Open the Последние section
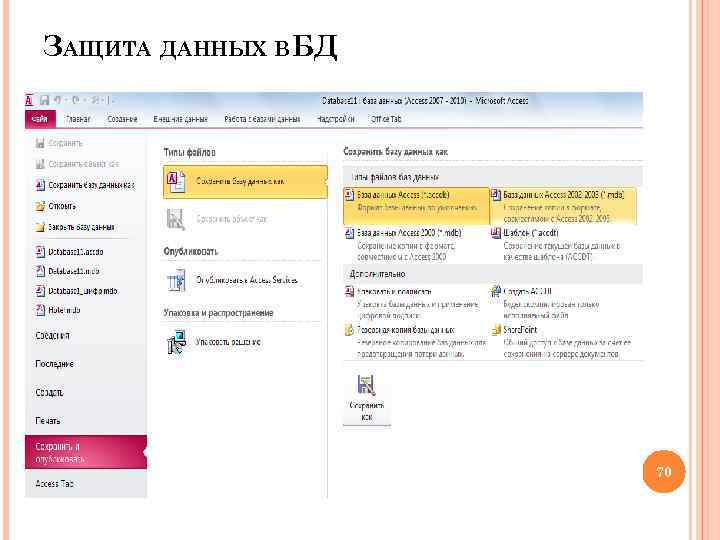The width and height of the screenshot is (720, 540). pos(55,364)
